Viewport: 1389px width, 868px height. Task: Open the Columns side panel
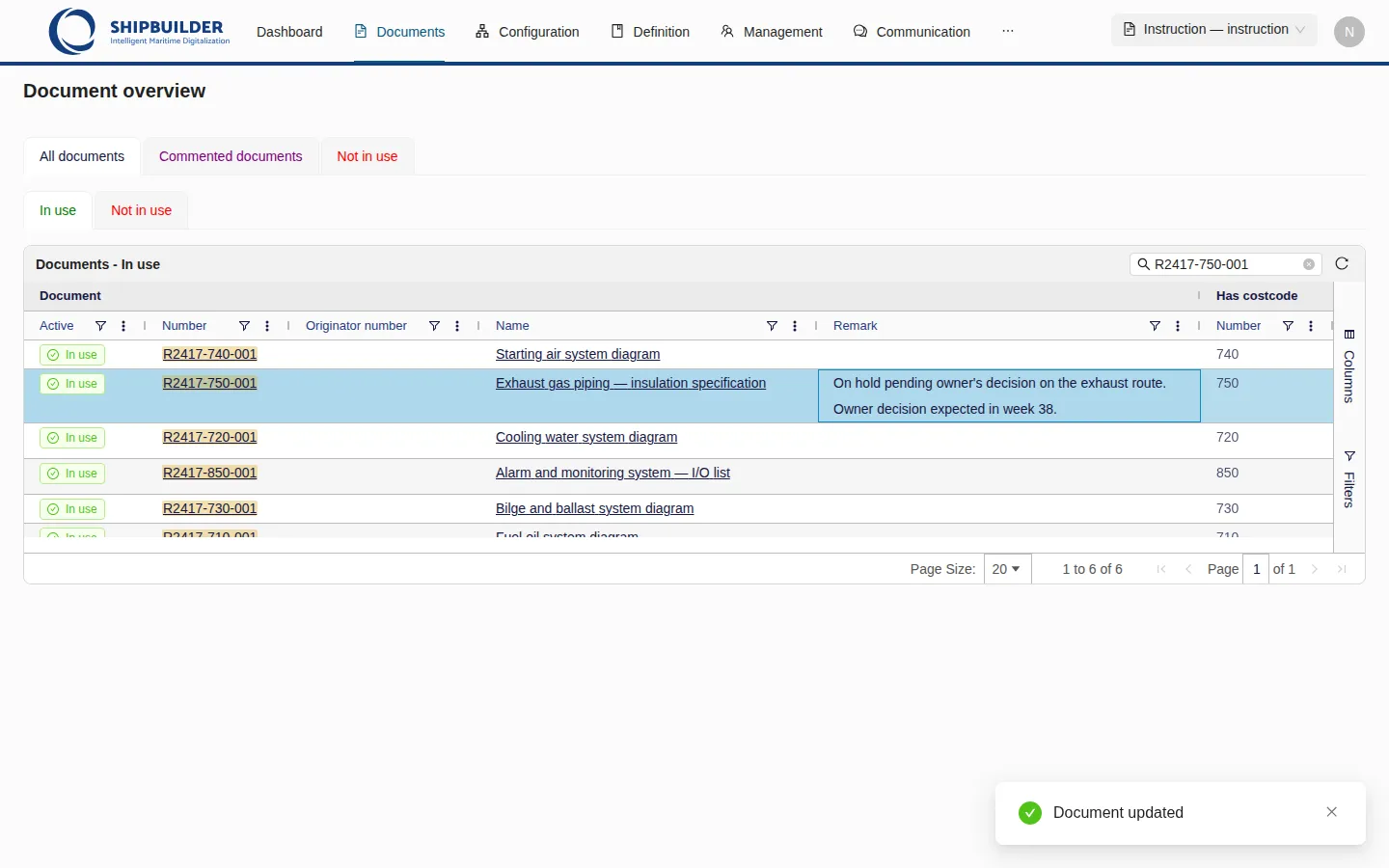coord(1349,366)
